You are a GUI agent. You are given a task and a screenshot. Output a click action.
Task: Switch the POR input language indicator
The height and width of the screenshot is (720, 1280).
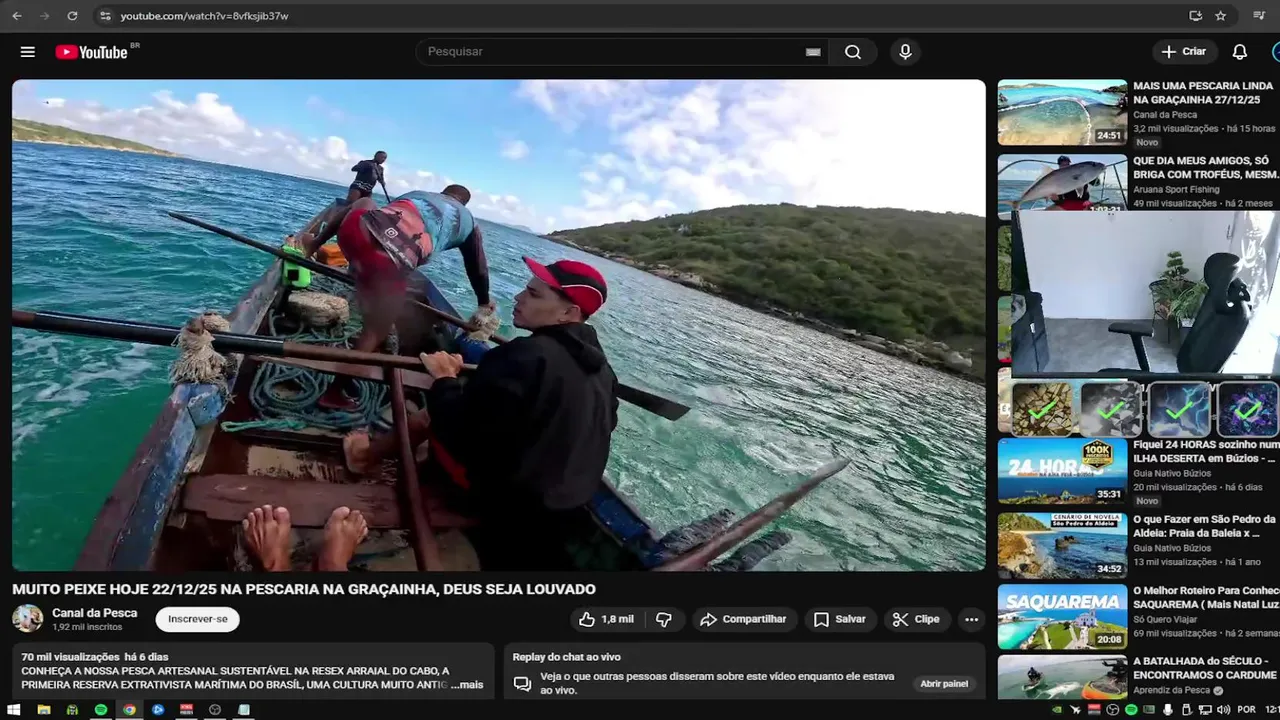click(x=1246, y=710)
